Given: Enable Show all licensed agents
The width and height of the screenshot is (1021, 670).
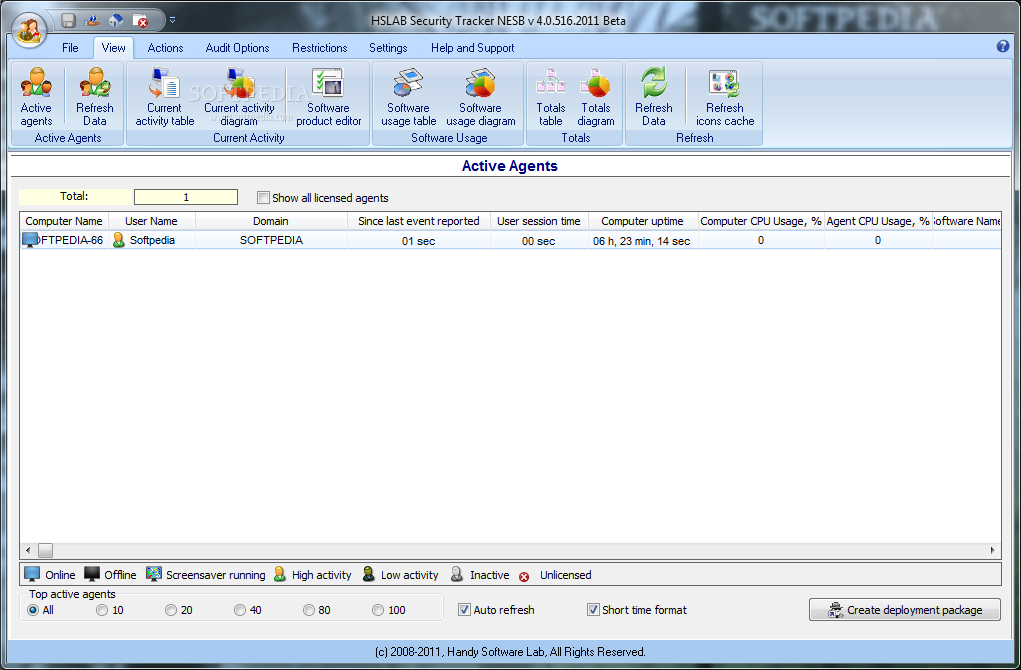Looking at the screenshot, I should 263,197.
